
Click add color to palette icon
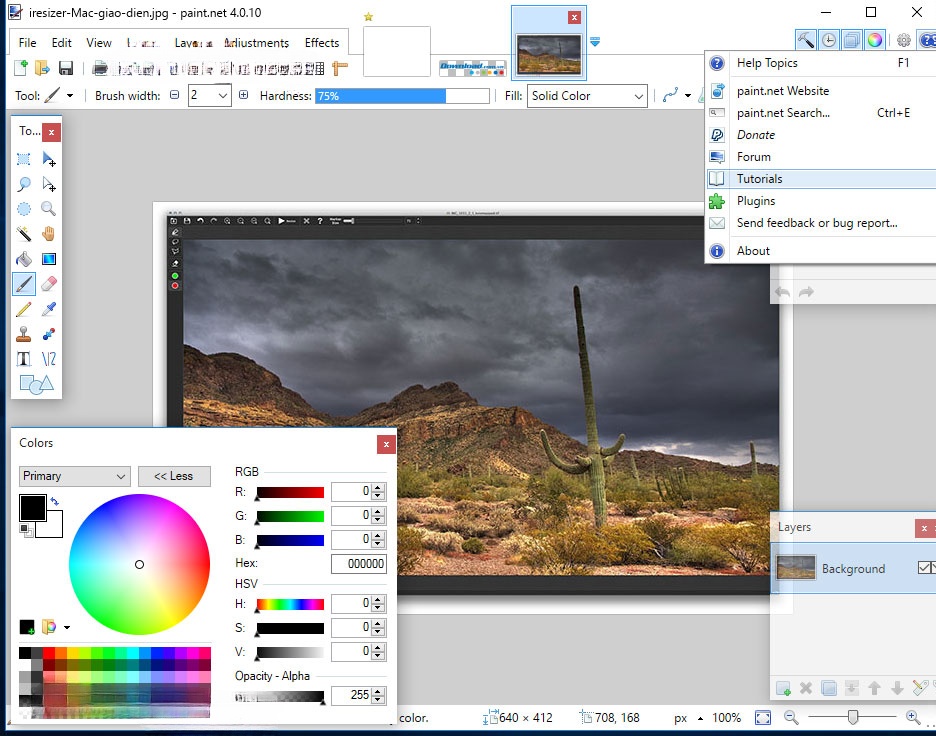pos(27,627)
